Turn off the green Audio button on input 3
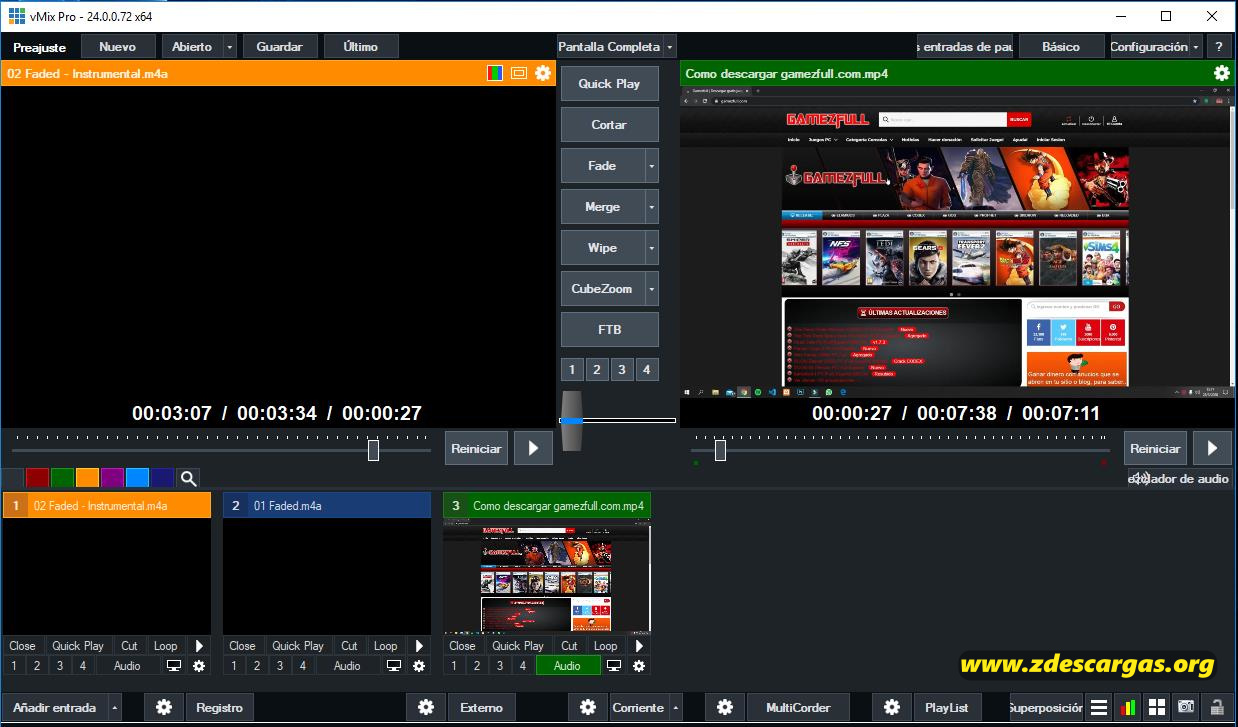Viewport: 1238px width, 727px height. point(567,665)
